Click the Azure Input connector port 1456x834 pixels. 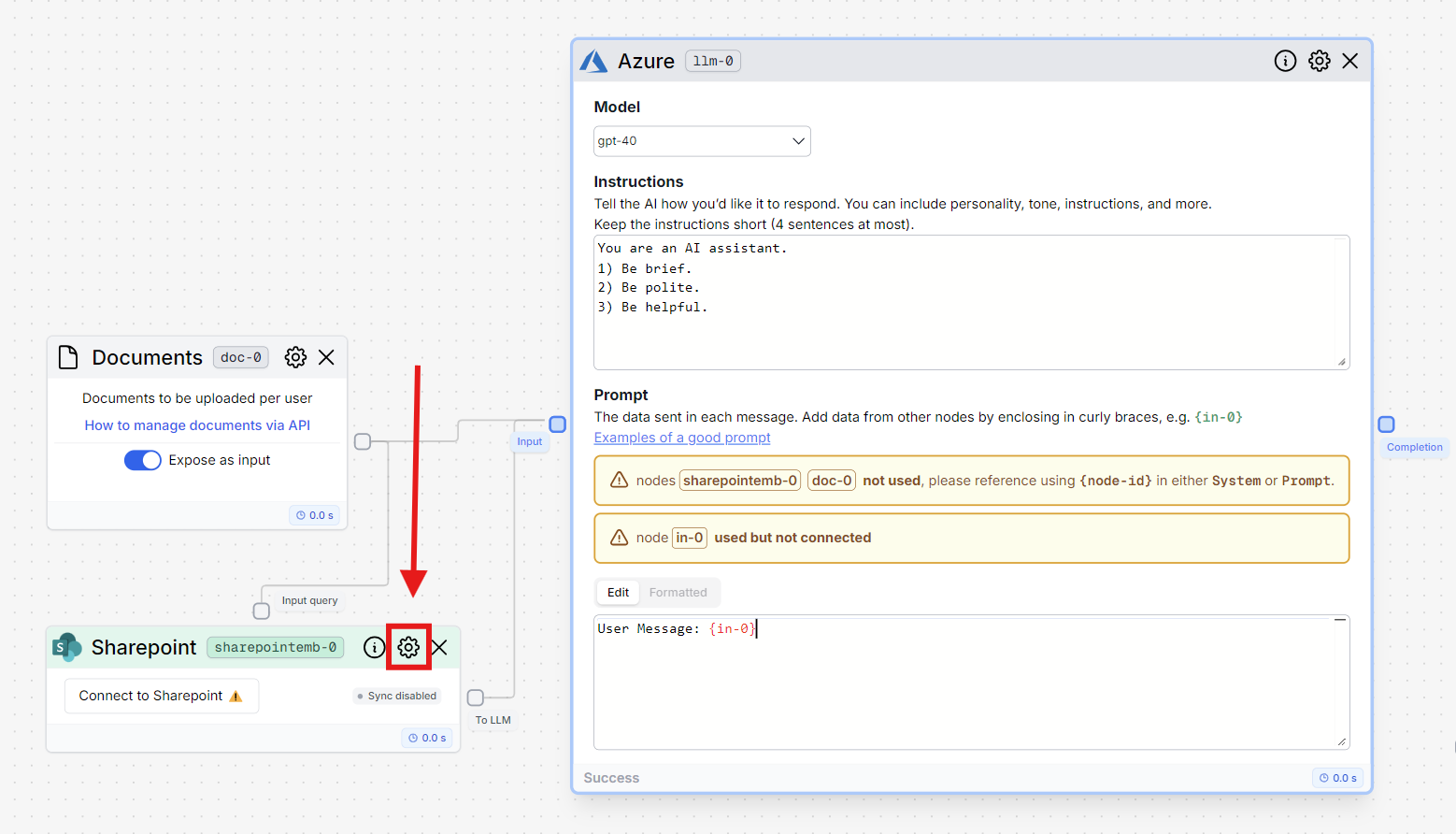pos(558,424)
